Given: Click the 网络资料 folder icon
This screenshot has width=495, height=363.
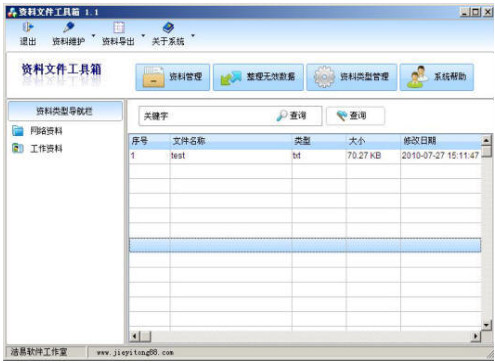Looking at the screenshot, I should point(18,131).
